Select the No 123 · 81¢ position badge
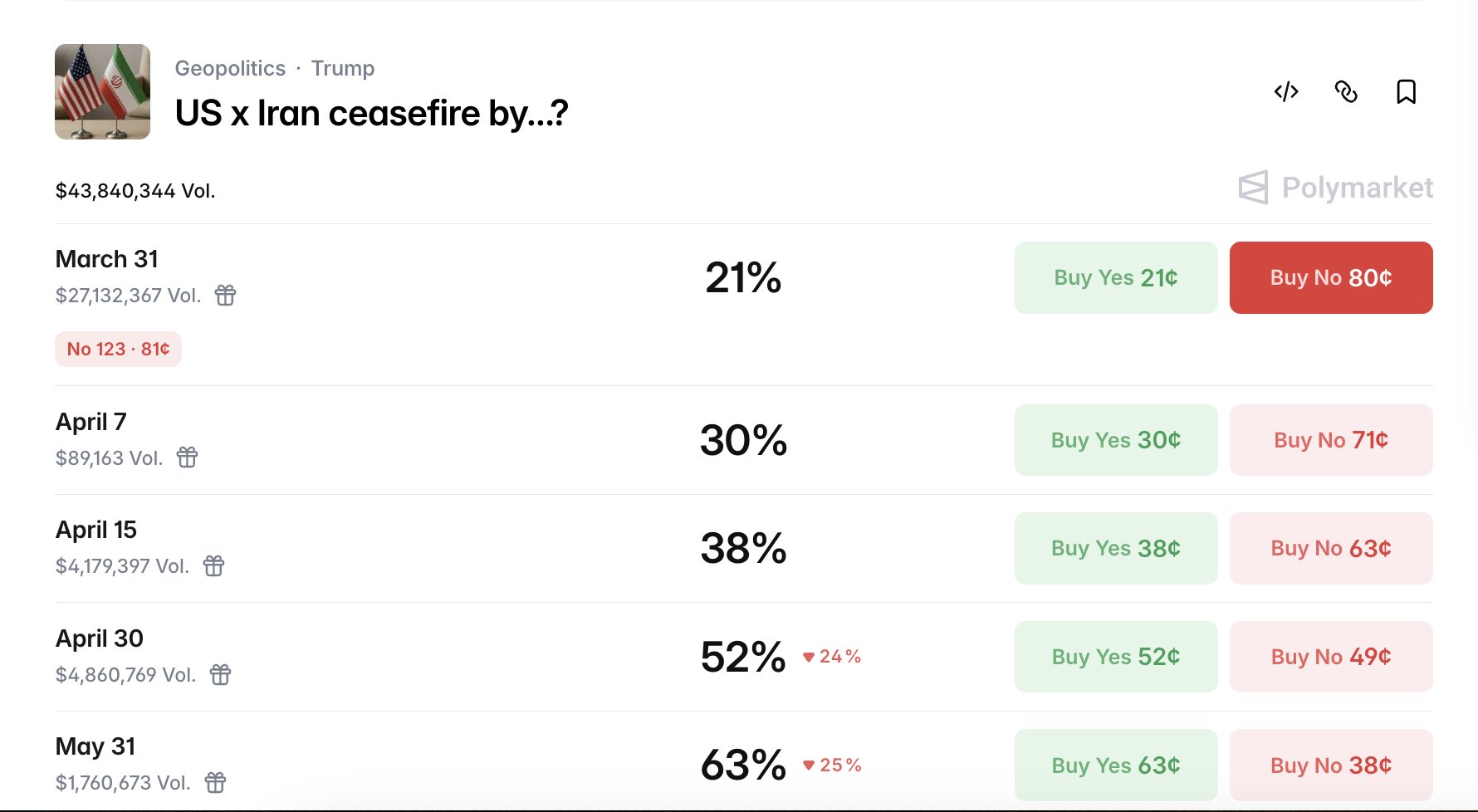The height and width of the screenshot is (812, 1478). [118, 349]
